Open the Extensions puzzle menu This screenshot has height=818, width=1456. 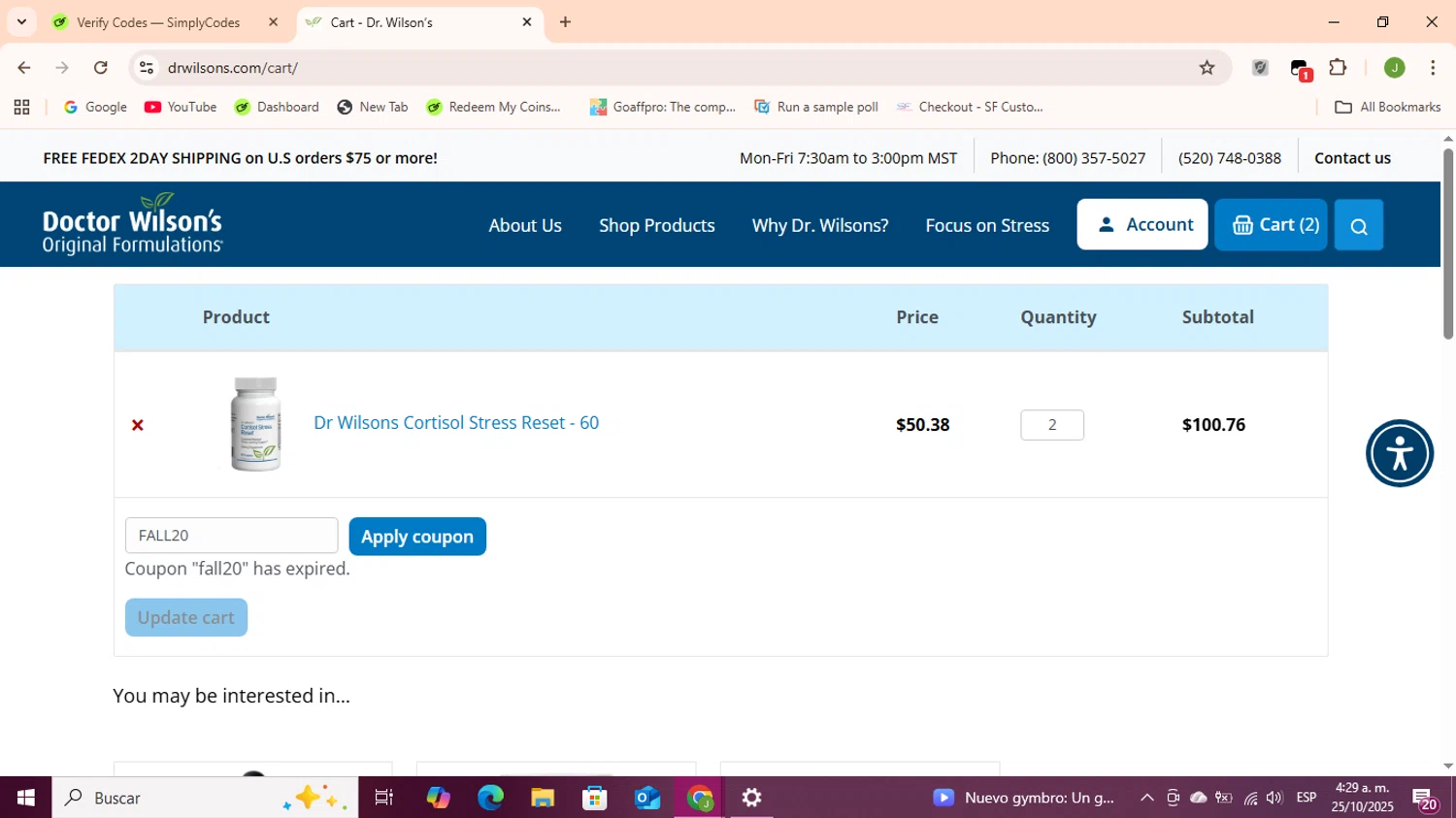point(1338,68)
